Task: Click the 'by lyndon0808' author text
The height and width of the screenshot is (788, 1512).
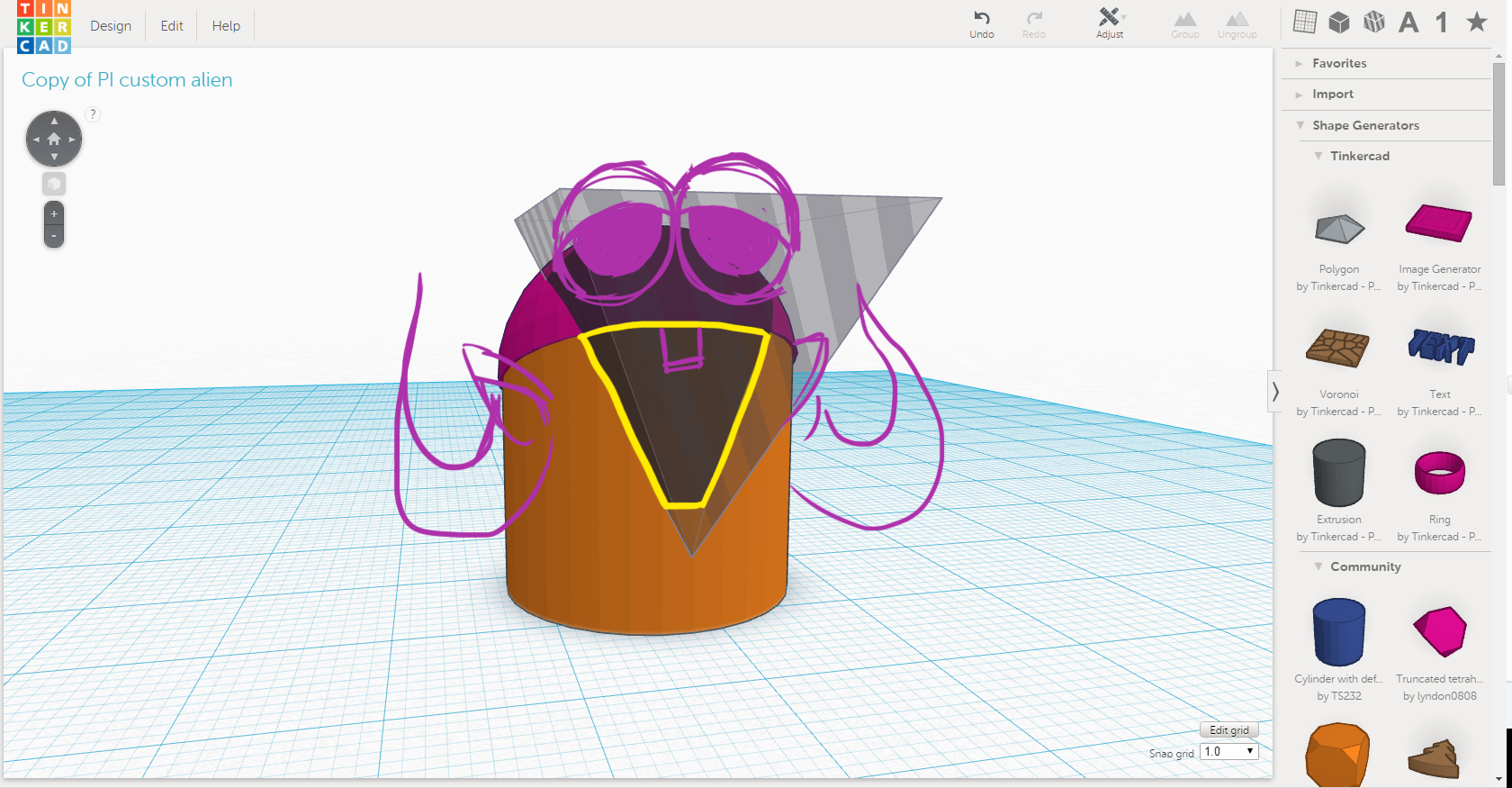Action: [x=1440, y=696]
